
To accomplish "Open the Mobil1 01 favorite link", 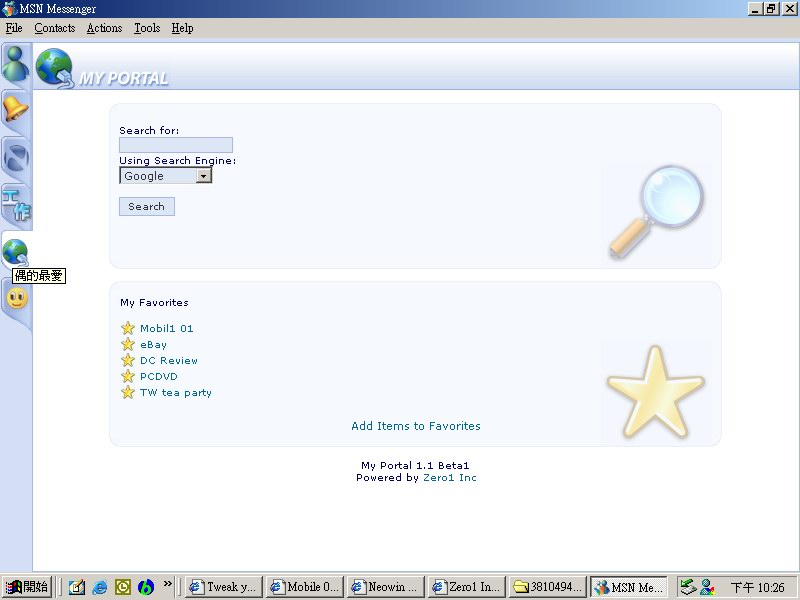I will (x=167, y=329).
